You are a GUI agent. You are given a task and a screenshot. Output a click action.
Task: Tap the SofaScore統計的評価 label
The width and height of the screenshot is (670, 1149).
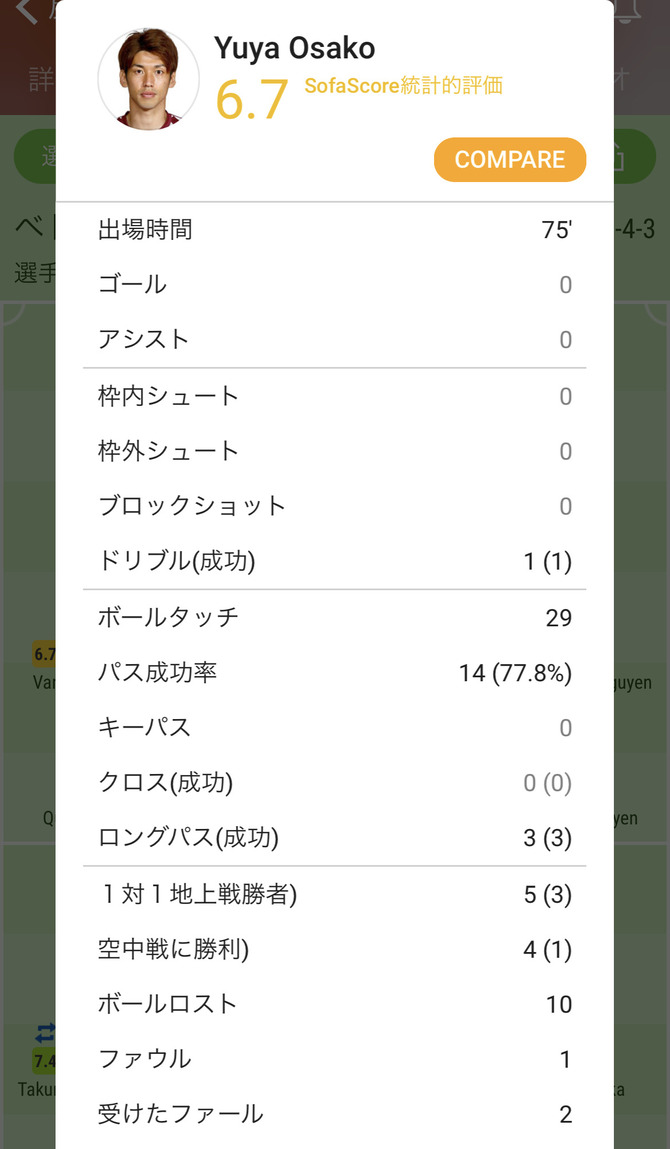point(403,86)
